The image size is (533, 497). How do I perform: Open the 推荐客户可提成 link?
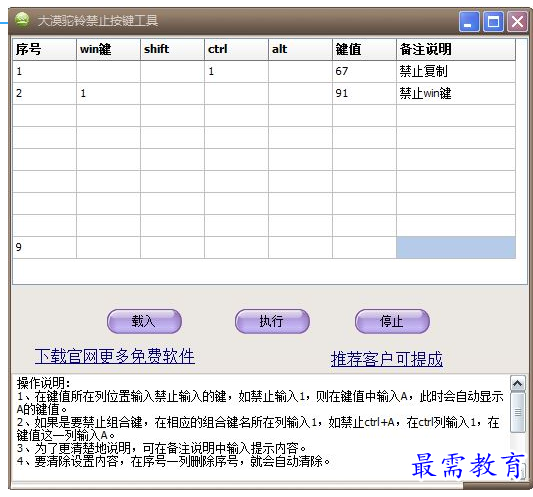coord(387,359)
